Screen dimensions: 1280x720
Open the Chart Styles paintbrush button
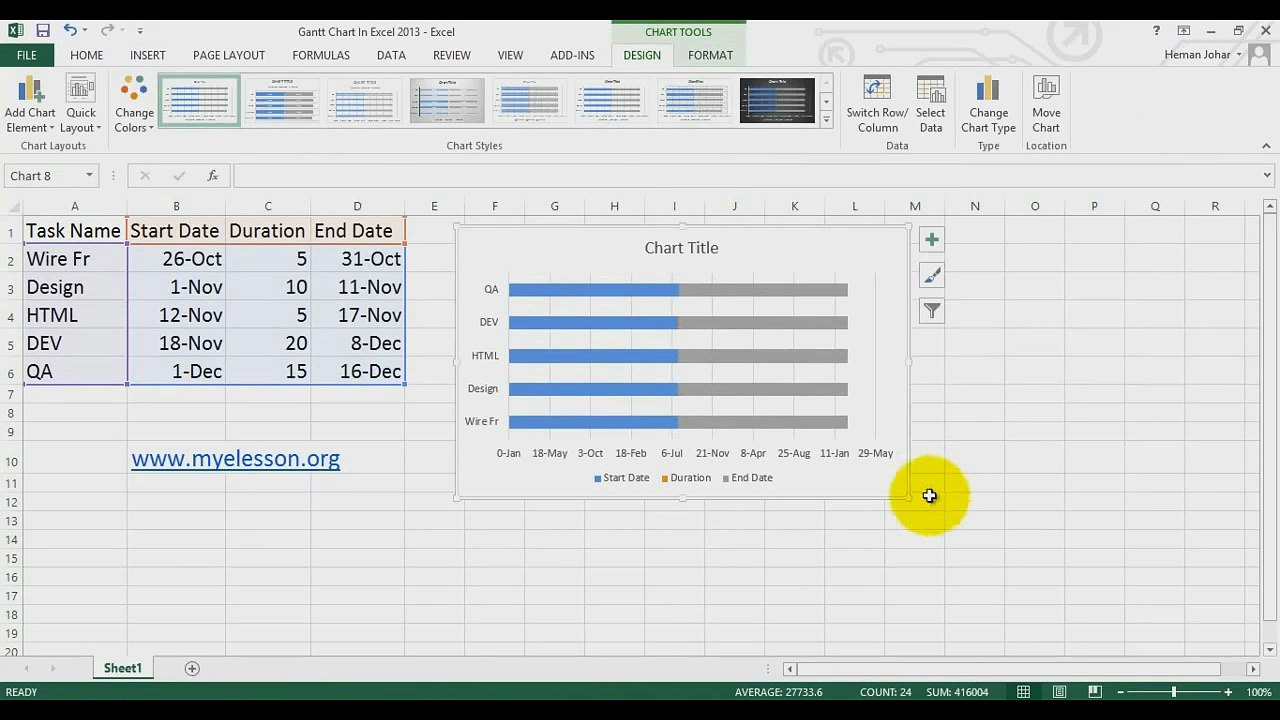(931, 276)
